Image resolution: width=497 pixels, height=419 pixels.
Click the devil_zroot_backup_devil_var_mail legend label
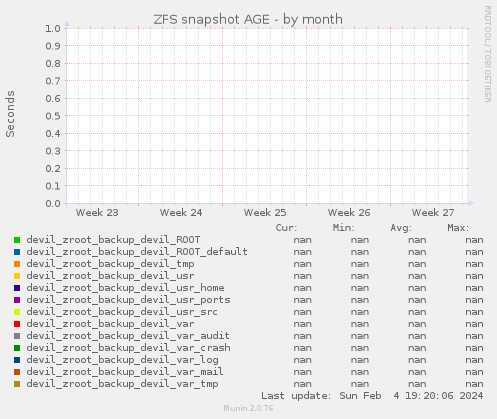[x=125, y=372]
